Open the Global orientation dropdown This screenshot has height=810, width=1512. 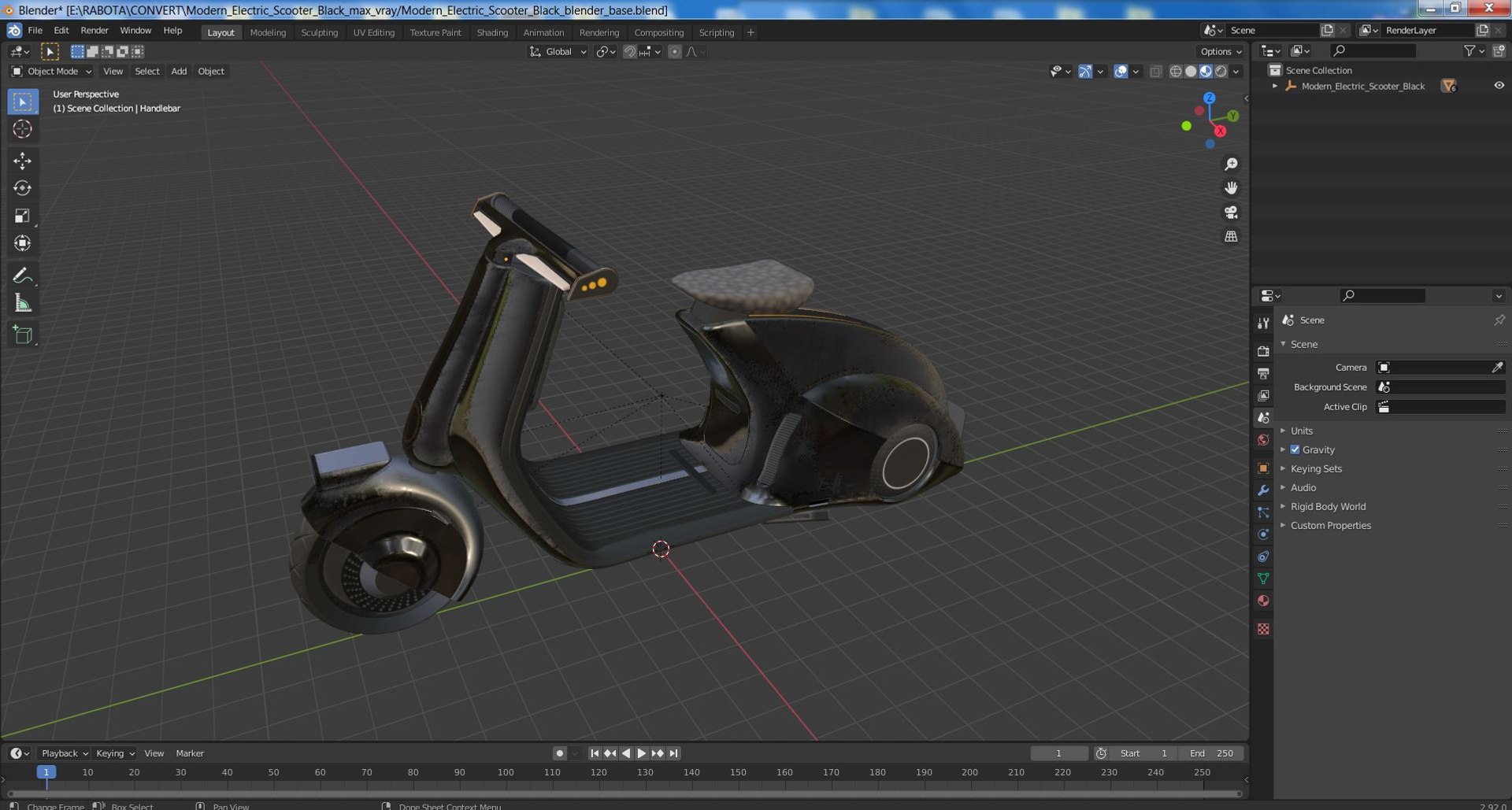(558, 52)
